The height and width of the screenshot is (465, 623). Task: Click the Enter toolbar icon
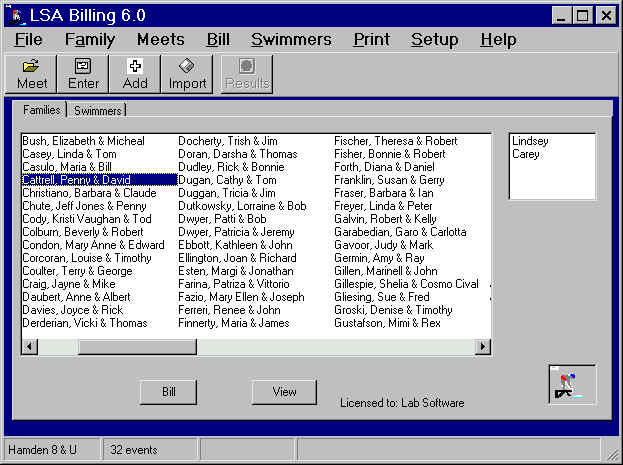click(x=83, y=74)
